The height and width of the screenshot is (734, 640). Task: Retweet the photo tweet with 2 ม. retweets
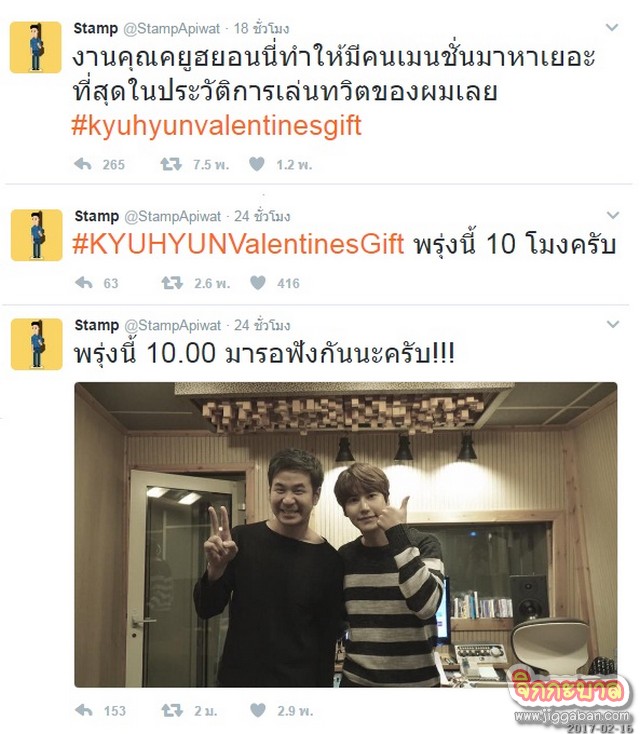coord(172,710)
